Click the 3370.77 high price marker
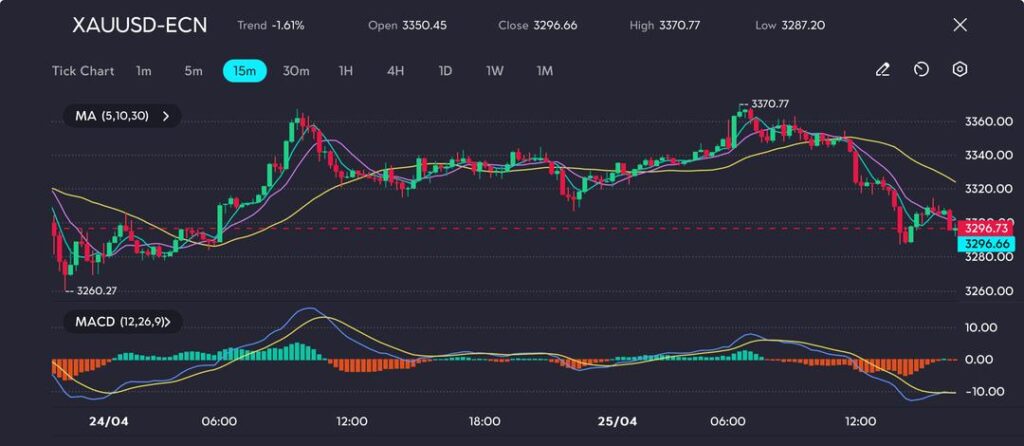 click(x=769, y=104)
